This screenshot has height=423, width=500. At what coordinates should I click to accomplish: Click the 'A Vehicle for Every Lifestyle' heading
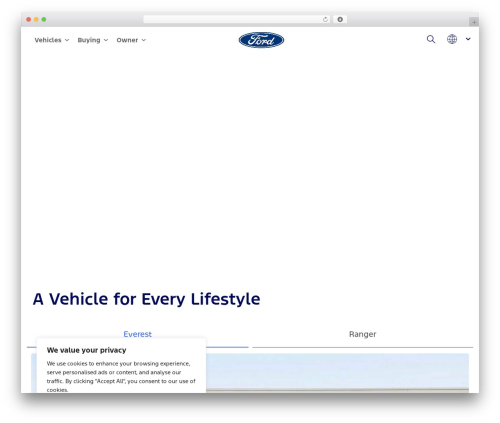pyautogui.click(x=146, y=299)
